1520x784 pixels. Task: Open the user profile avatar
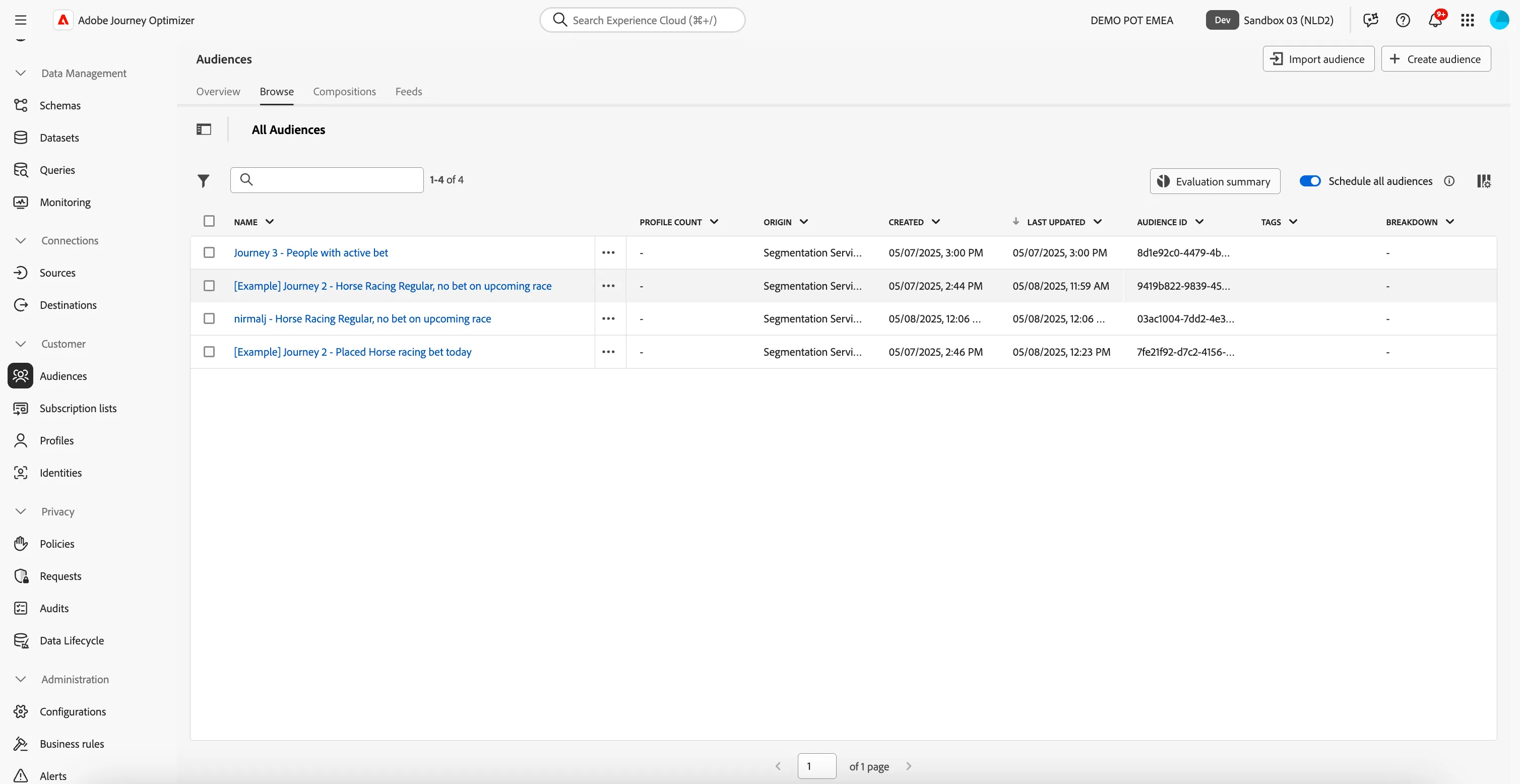coord(1499,20)
